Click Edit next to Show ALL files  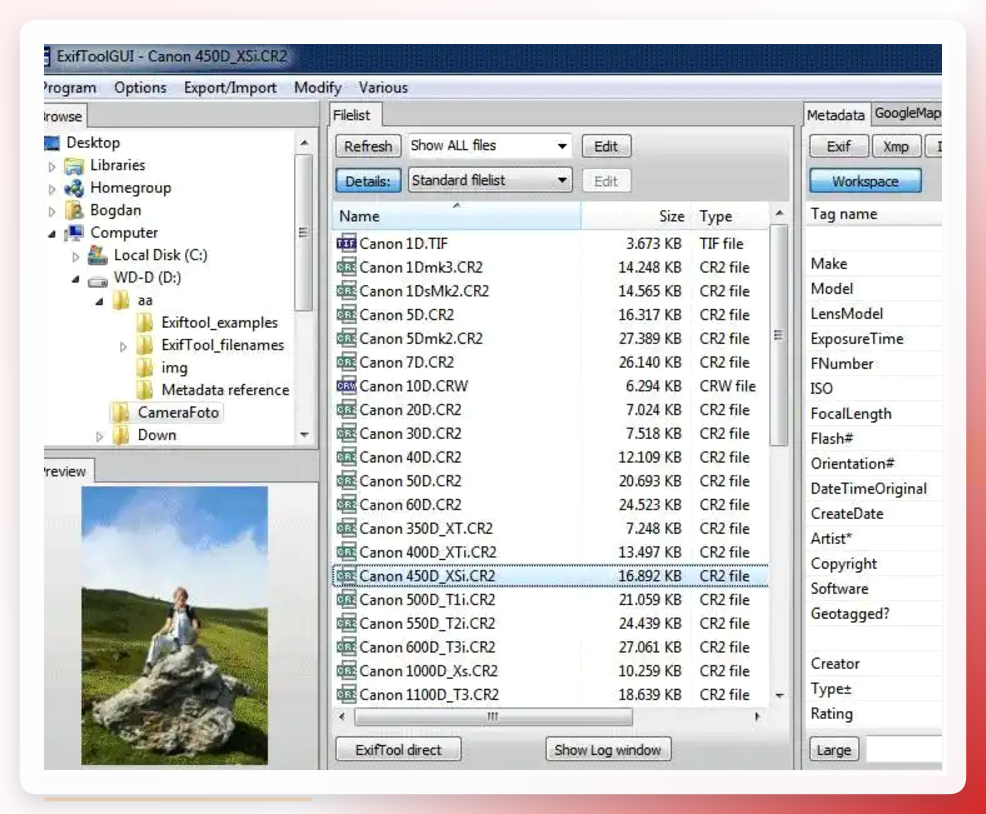click(x=606, y=147)
